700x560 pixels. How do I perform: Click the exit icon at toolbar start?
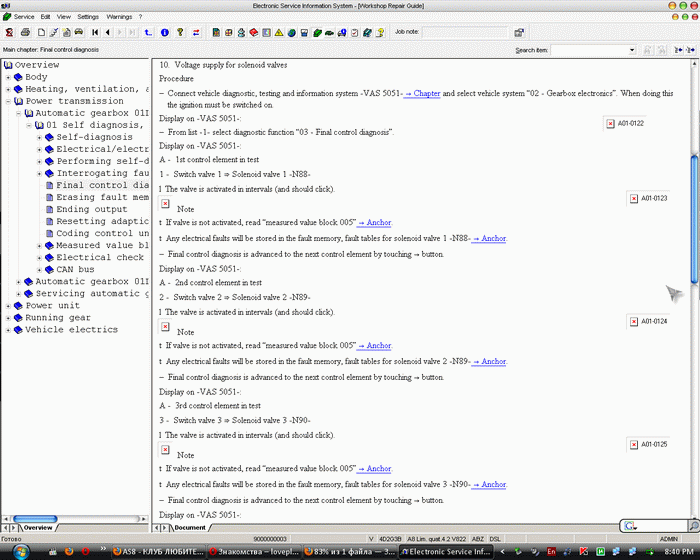(9, 33)
